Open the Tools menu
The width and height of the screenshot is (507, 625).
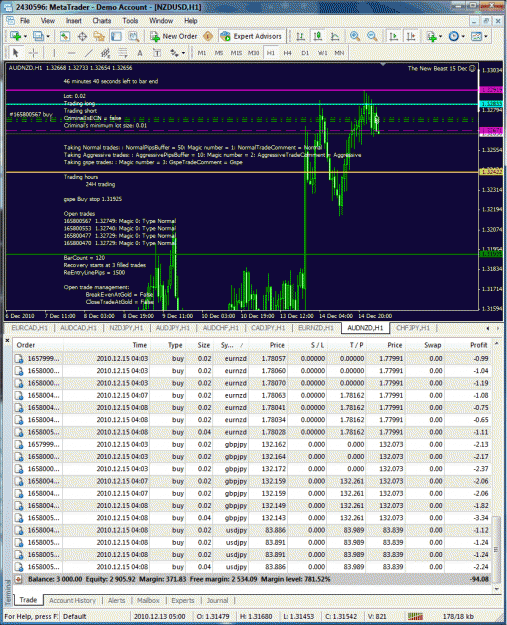[130, 21]
